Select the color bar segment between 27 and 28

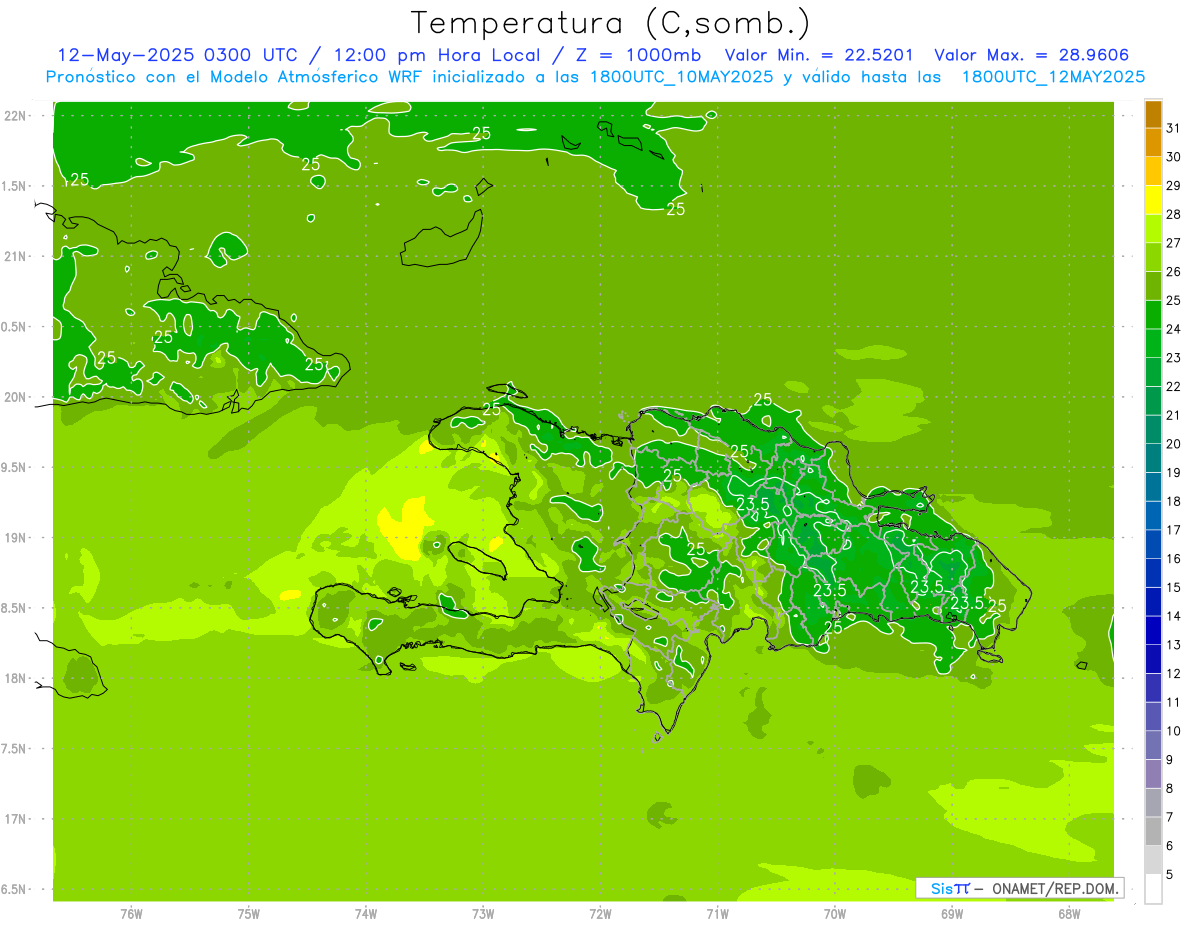(x=1153, y=229)
